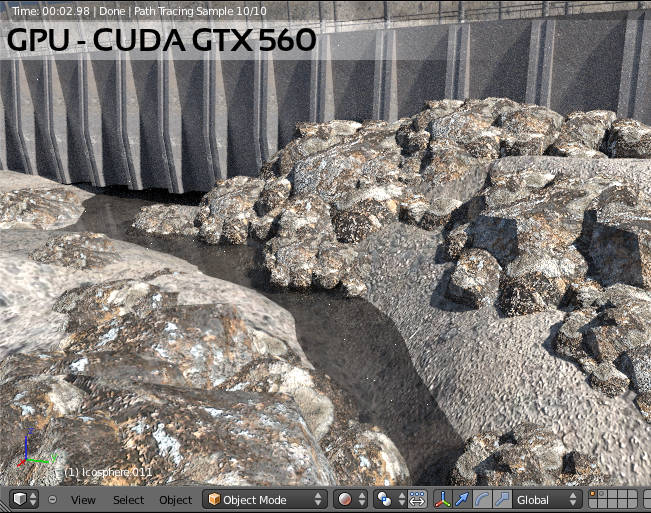651x513 pixels.
Task: Enable the rotate manipulator arc
Action: [x=482, y=499]
